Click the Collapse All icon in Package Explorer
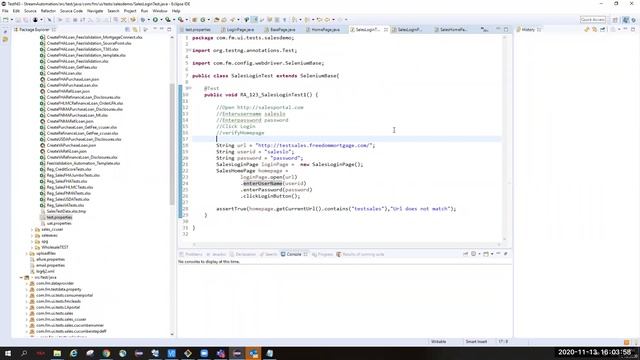The image size is (640, 360). (127, 29)
